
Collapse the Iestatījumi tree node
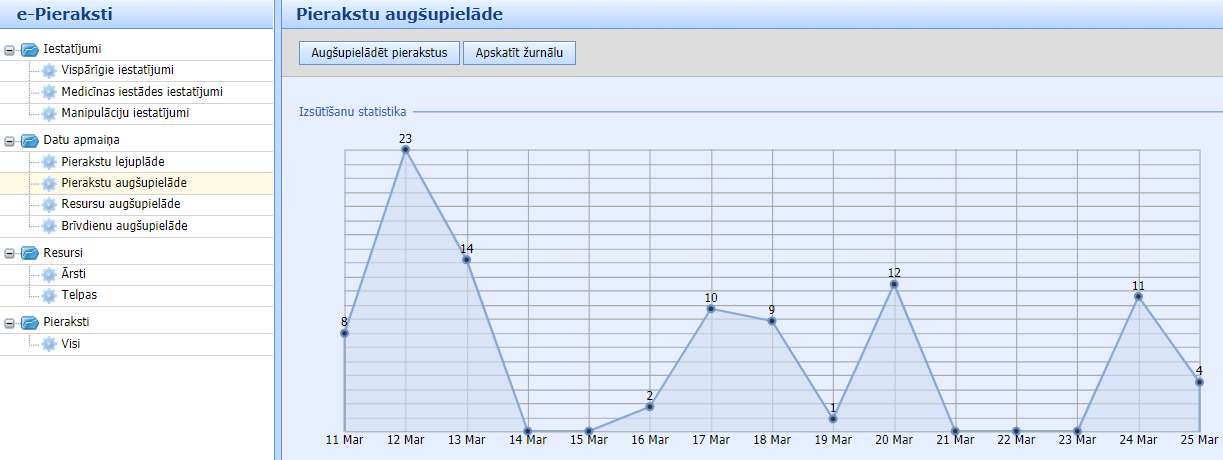pyautogui.click(x=10, y=49)
